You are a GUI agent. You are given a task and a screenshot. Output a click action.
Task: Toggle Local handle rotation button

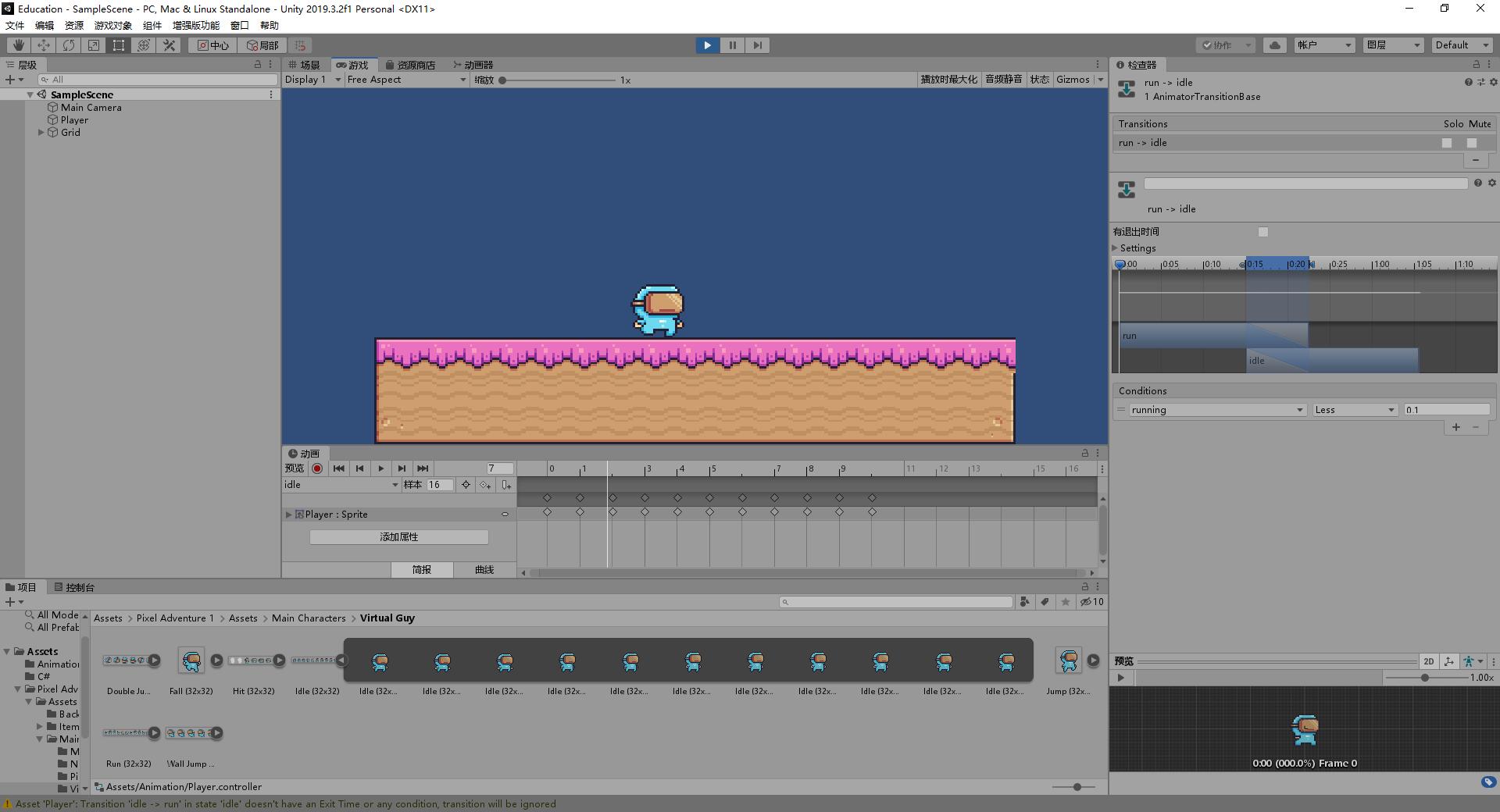[262, 45]
